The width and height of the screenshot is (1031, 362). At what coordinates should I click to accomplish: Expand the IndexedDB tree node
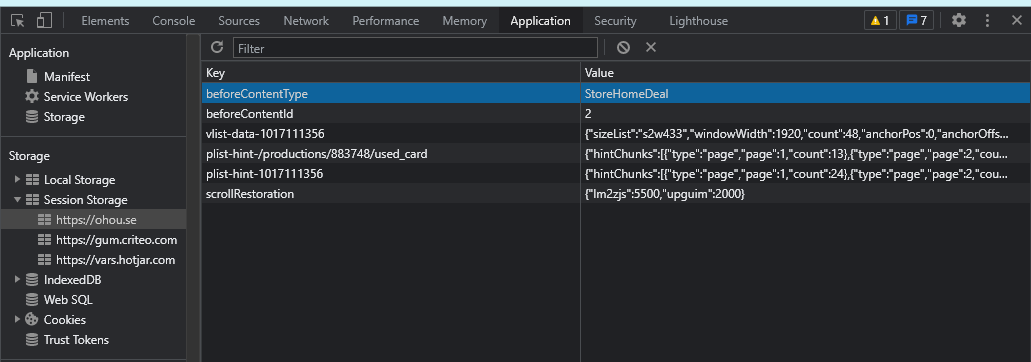[x=17, y=280]
